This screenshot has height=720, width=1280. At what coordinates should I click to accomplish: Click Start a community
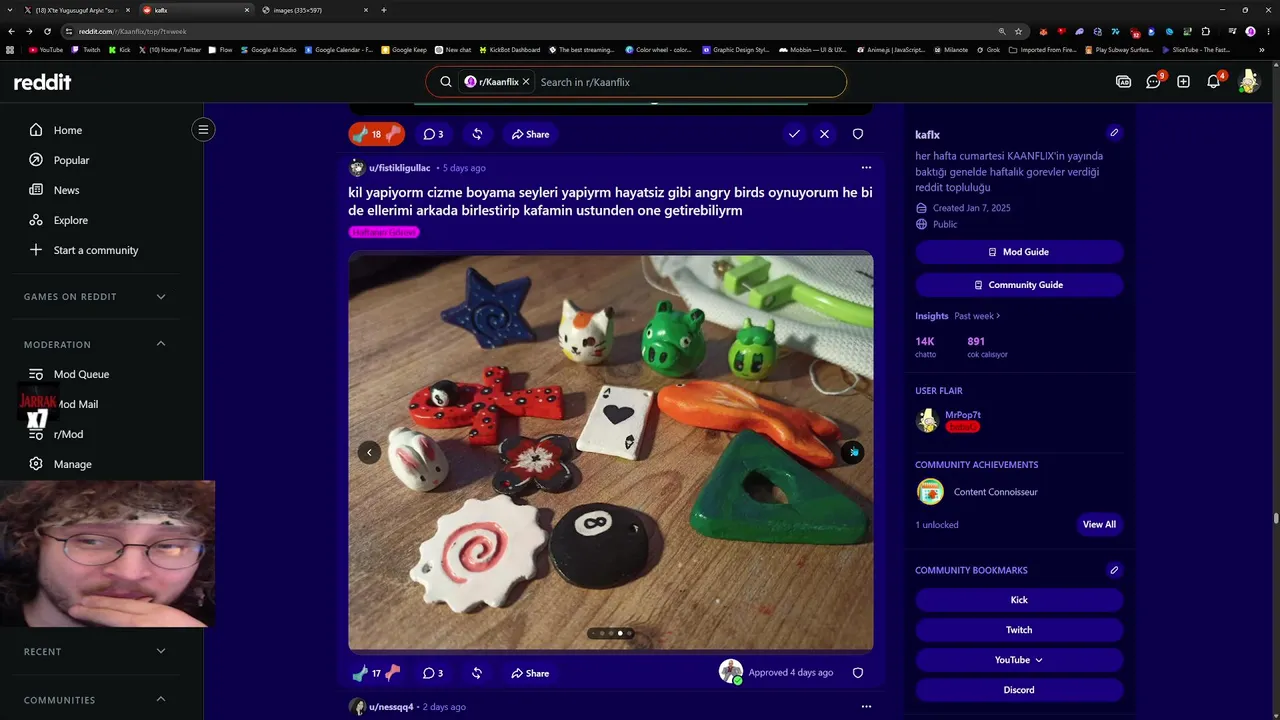click(97, 250)
